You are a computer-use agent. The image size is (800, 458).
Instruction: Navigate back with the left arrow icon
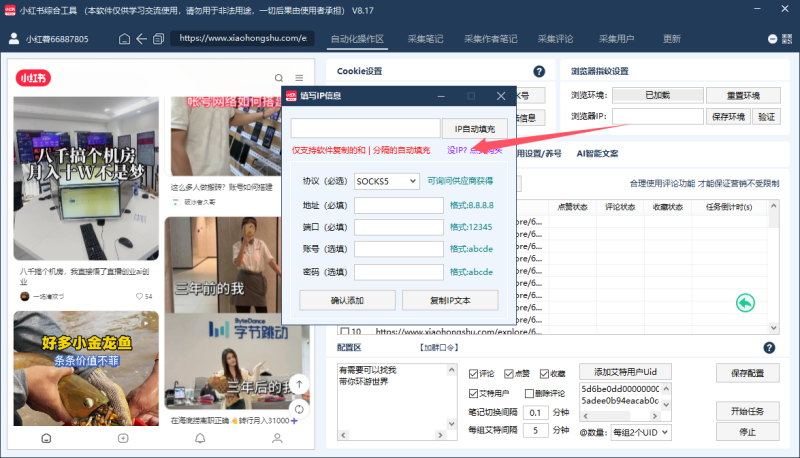pyautogui.click(x=141, y=39)
